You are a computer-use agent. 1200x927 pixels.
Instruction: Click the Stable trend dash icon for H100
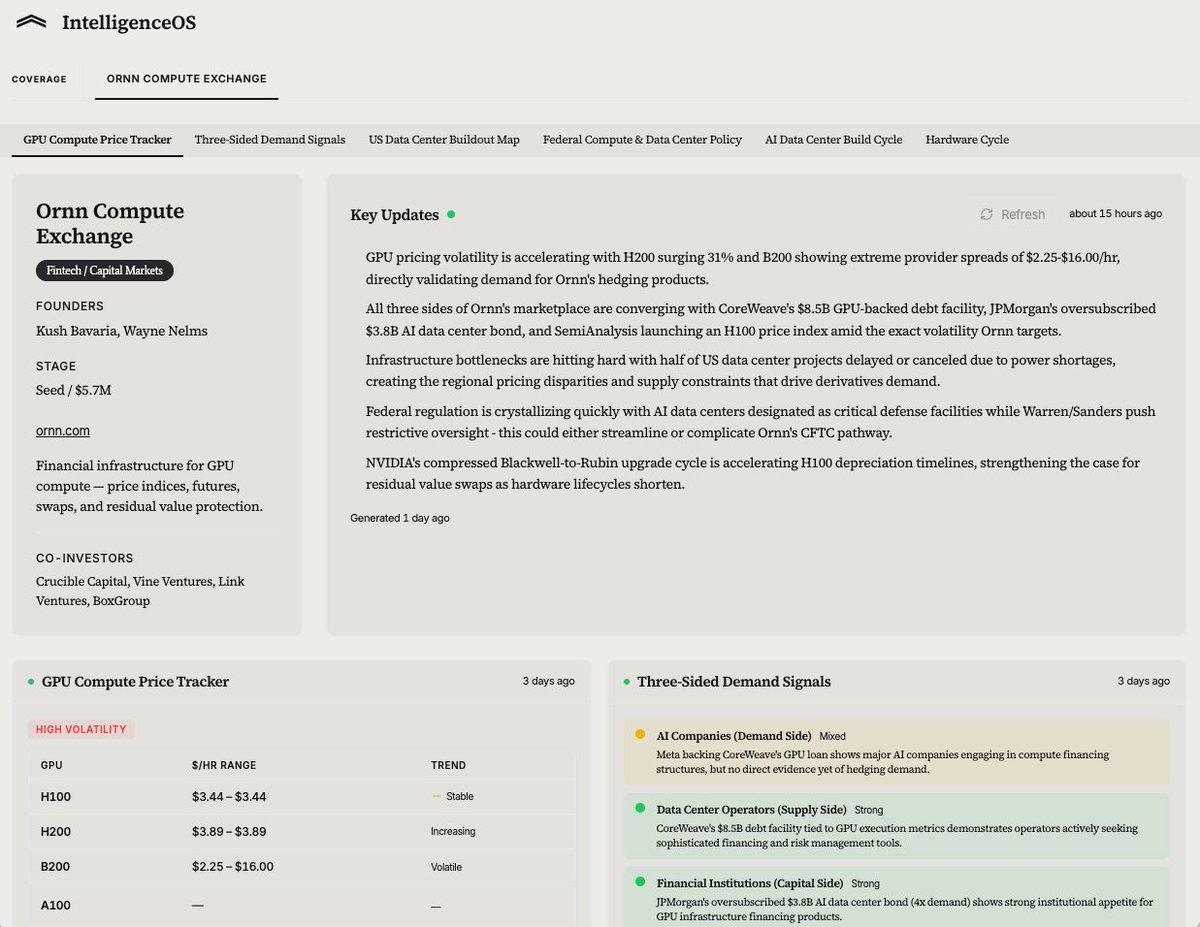coord(436,797)
